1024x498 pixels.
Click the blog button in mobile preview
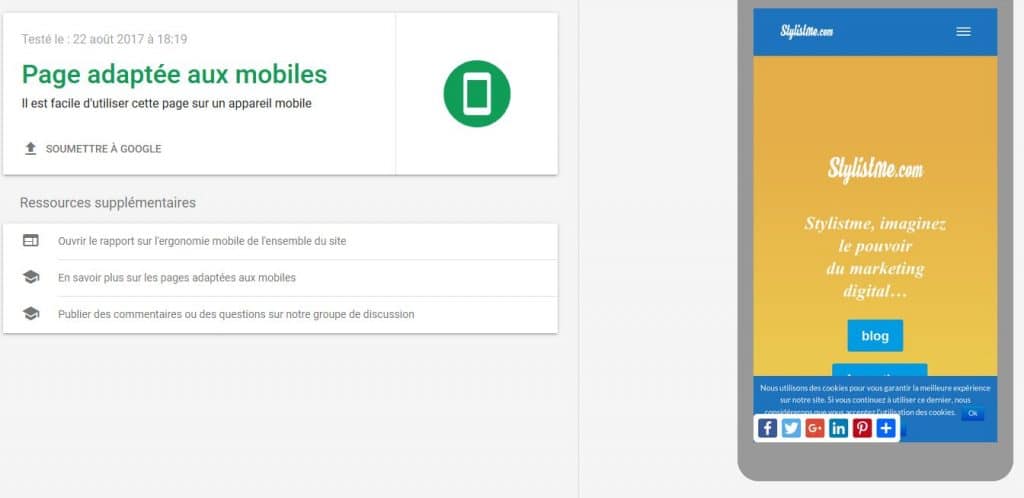coord(875,335)
